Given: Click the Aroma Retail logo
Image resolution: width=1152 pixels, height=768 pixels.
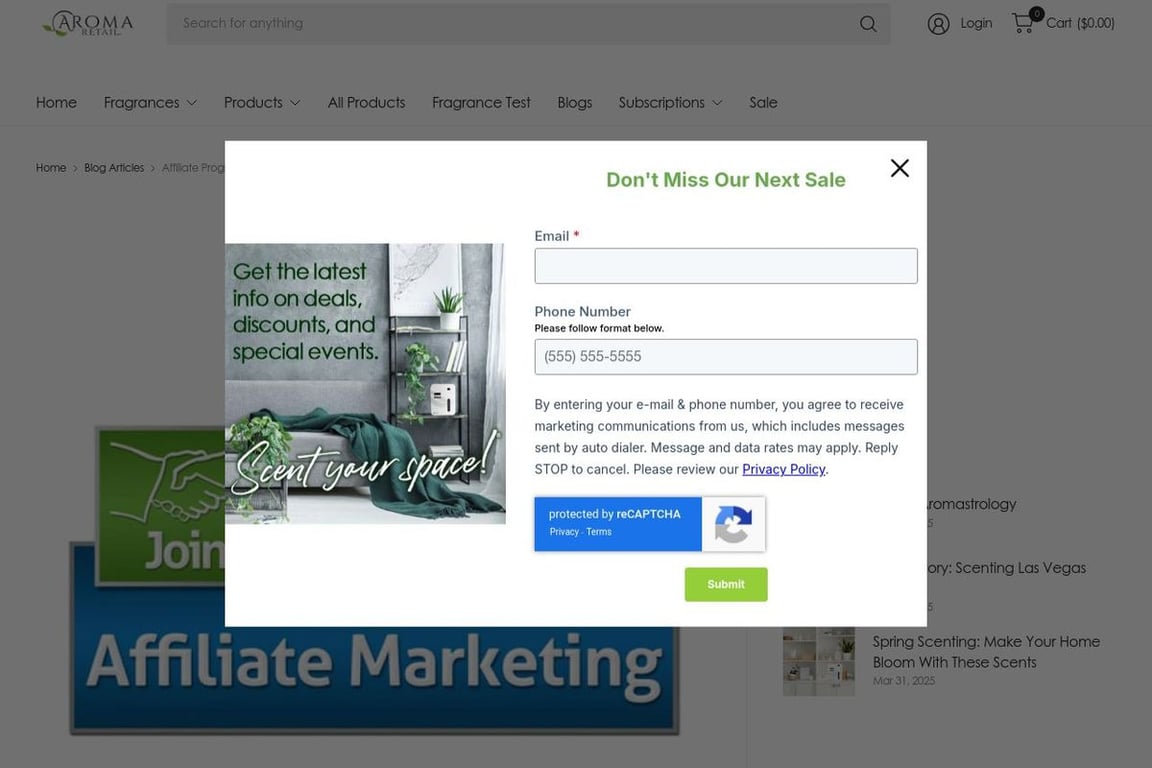Looking at the screenshot, I should (88, 23).
